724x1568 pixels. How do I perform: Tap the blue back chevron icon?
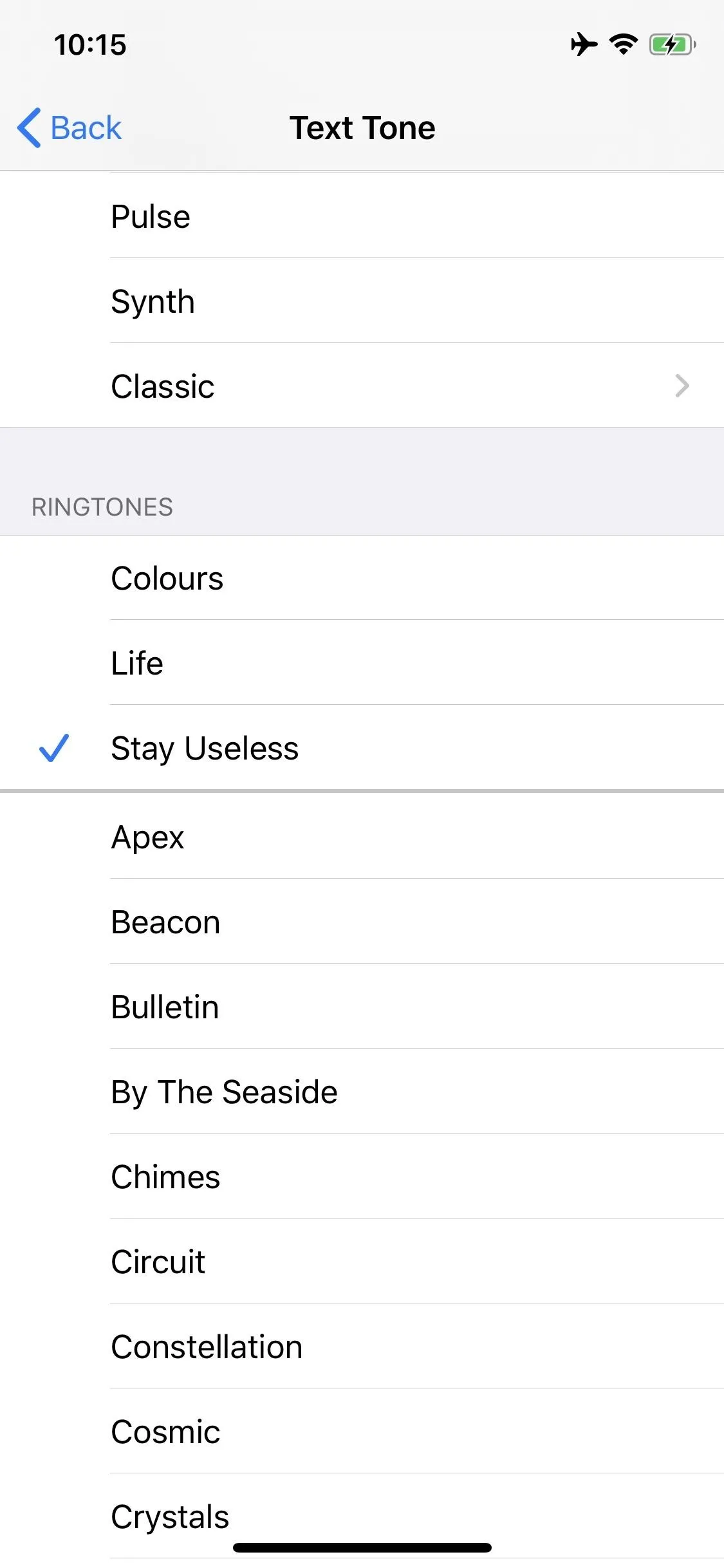point(29,127)
